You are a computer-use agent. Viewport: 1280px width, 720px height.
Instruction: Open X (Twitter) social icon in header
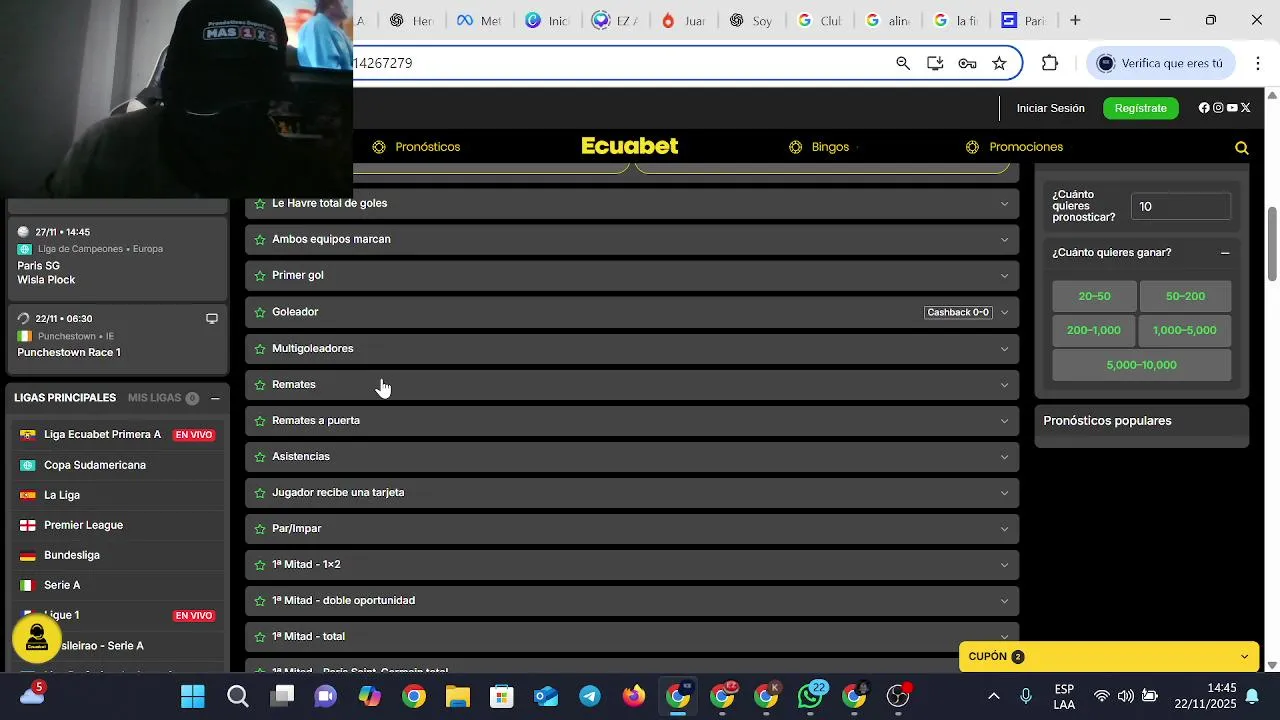[x=1246, y=108]
